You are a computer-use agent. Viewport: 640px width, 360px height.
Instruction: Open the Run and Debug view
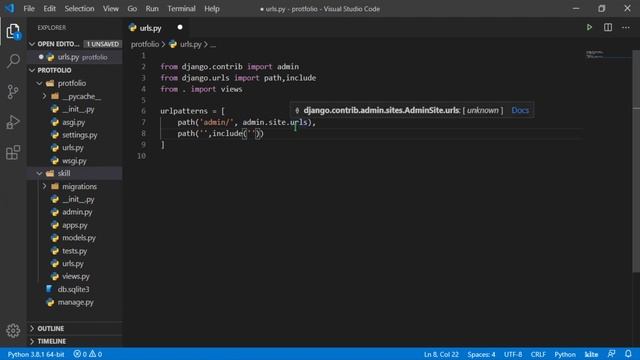click(x=13, y=122)
